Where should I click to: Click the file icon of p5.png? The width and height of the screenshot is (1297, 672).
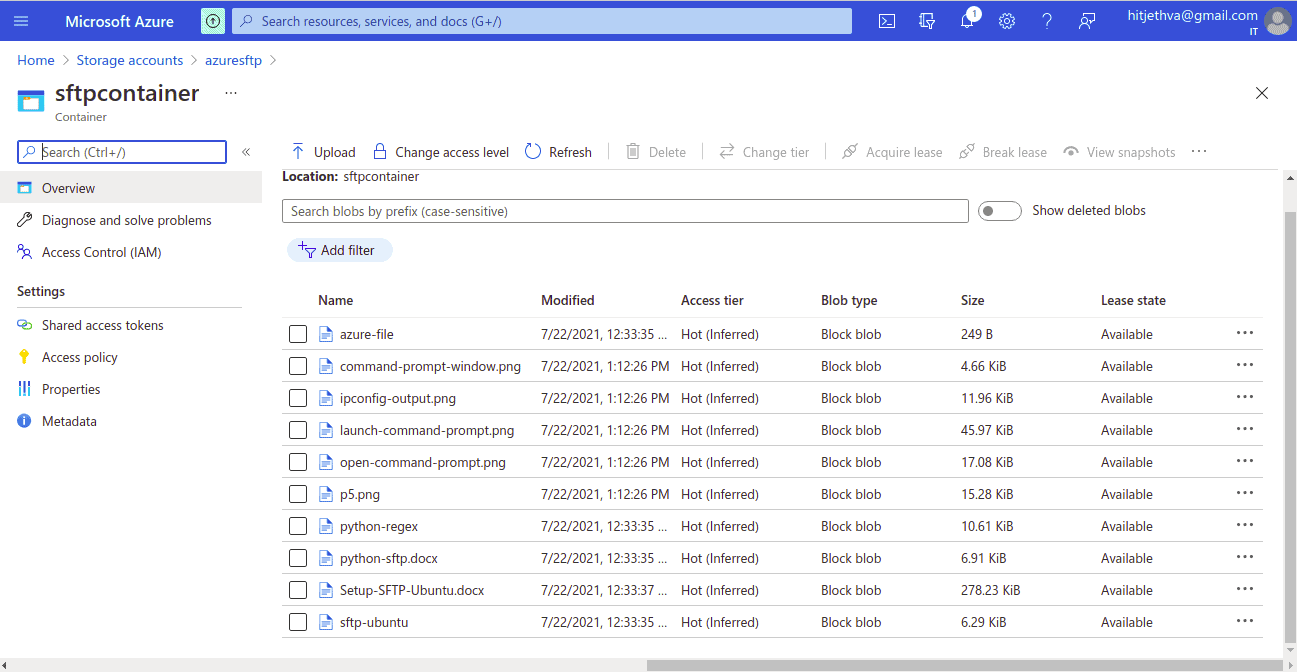click(325, 494)
